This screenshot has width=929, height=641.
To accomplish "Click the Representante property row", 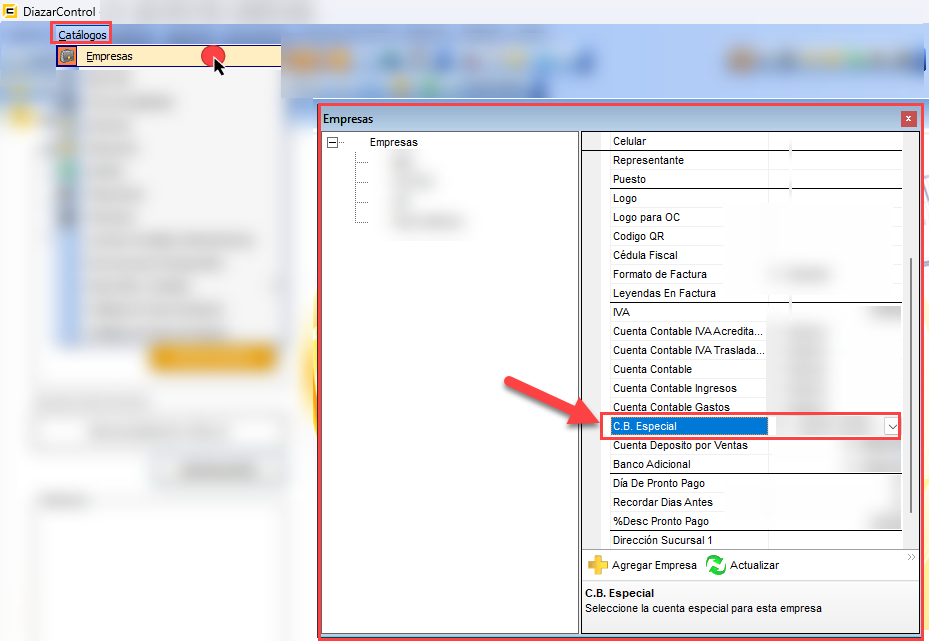I will (648, 160).
